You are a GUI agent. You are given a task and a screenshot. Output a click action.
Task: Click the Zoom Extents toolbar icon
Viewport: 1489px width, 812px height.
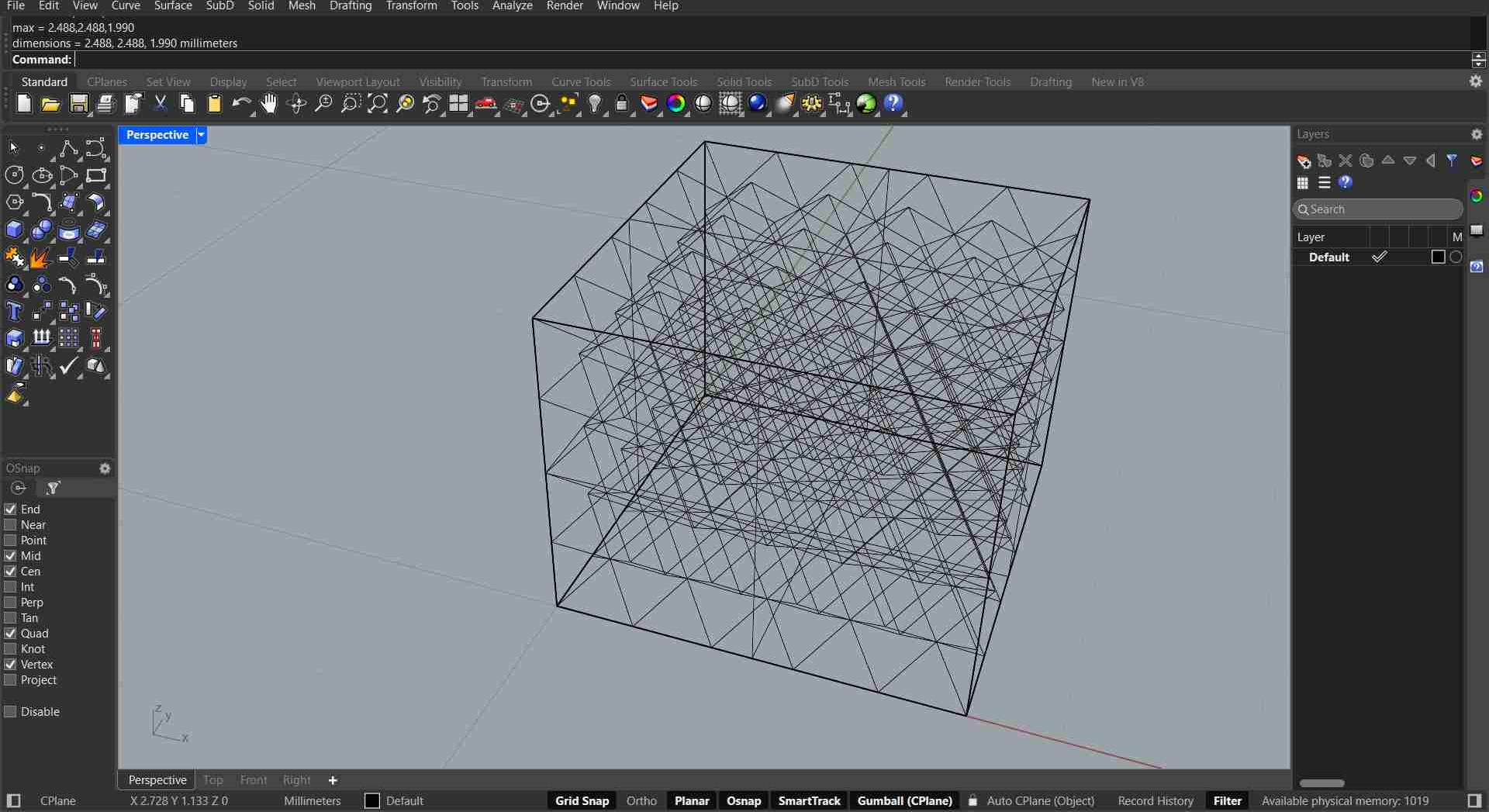click(x=377, y=104)
